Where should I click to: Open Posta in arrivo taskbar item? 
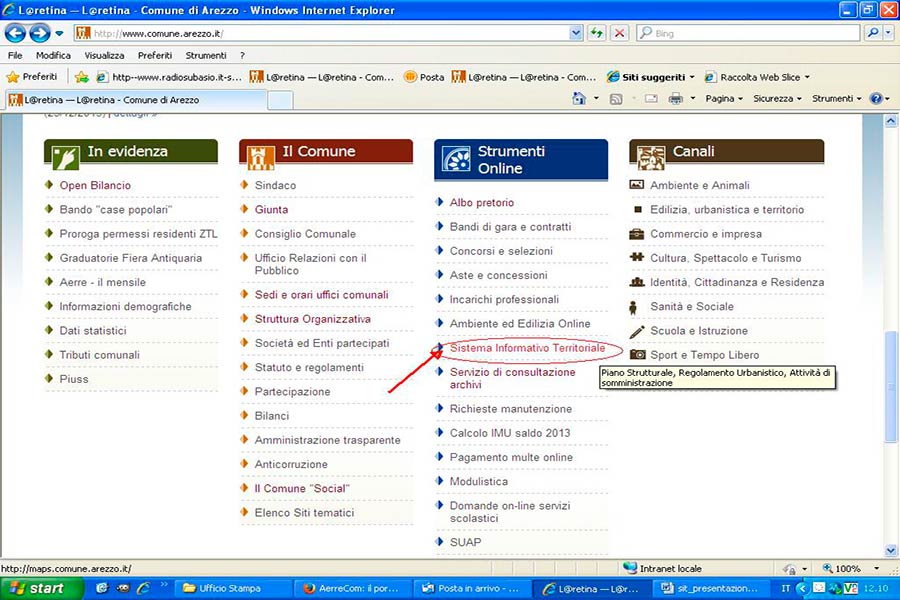point(471,589)
